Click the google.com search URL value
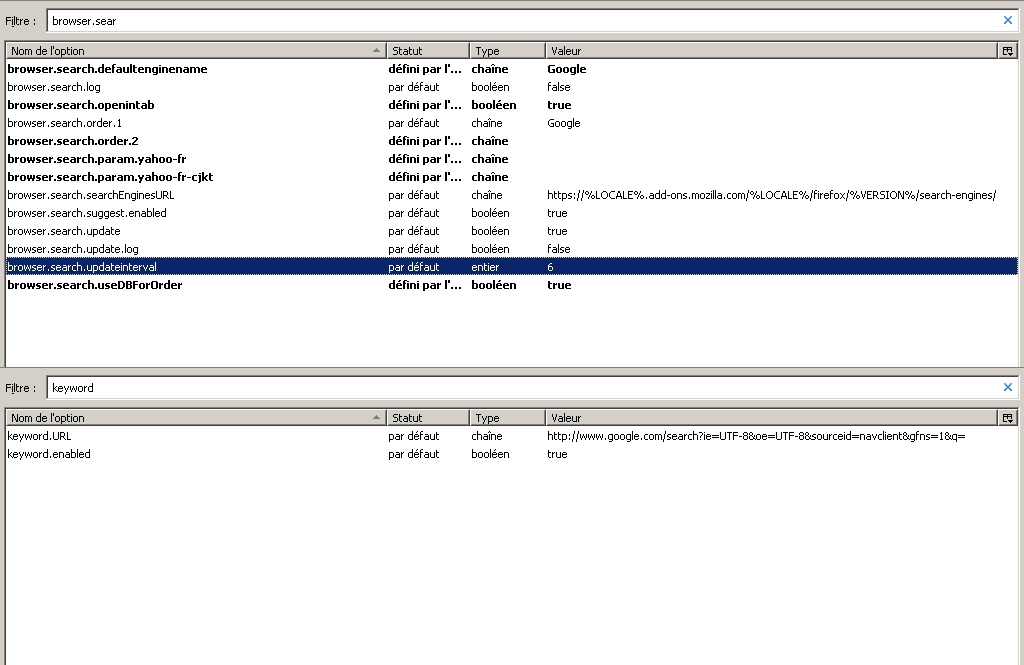This screenshot has width=1024, height=665. click(x=756, y=436)
